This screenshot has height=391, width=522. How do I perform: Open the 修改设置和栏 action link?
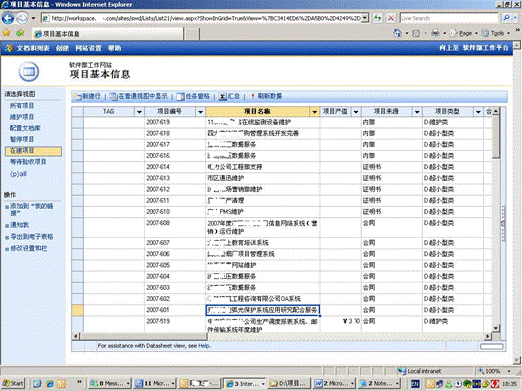29,248
